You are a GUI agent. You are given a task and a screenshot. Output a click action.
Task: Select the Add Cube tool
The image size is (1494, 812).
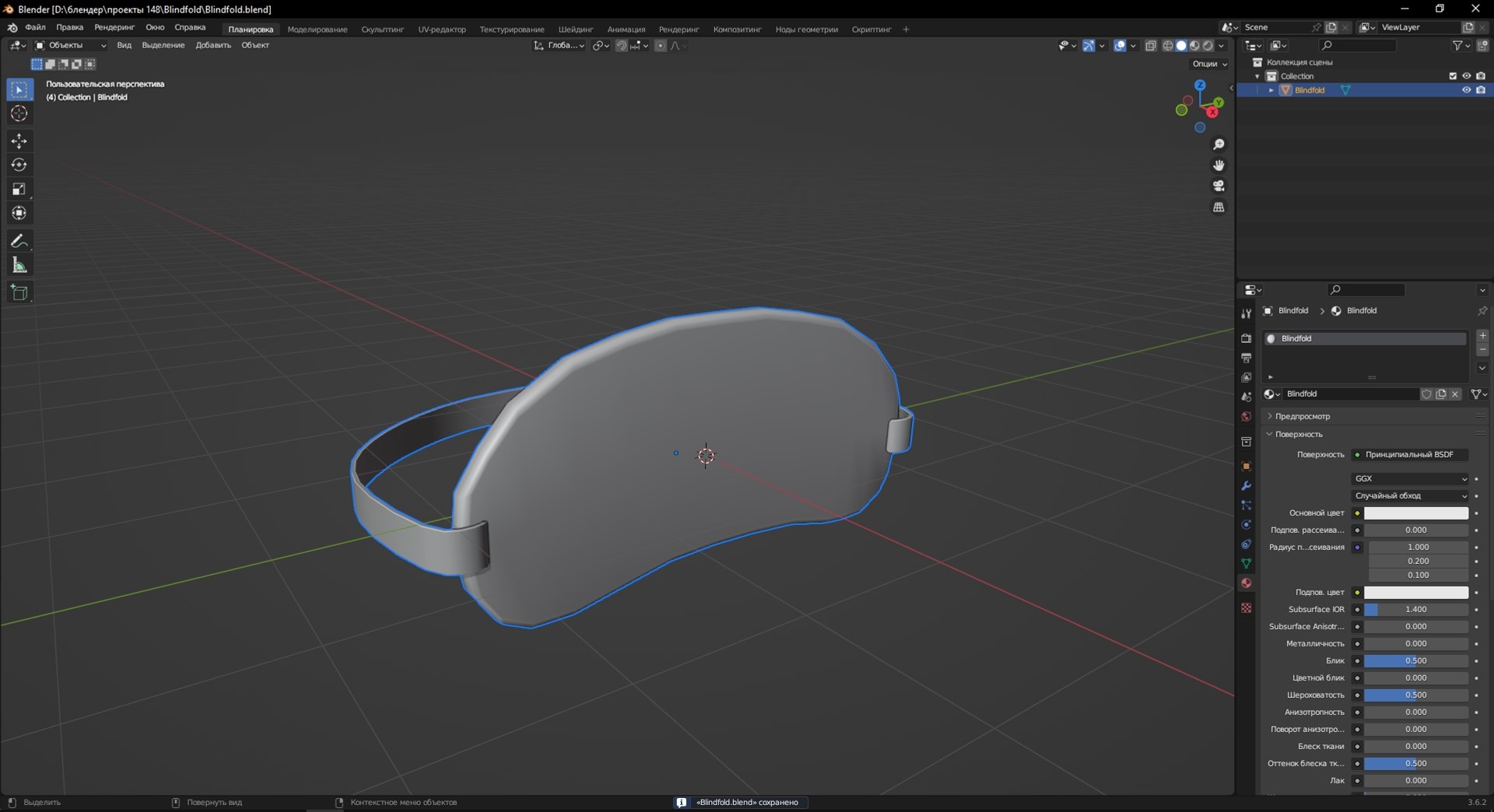19,292
